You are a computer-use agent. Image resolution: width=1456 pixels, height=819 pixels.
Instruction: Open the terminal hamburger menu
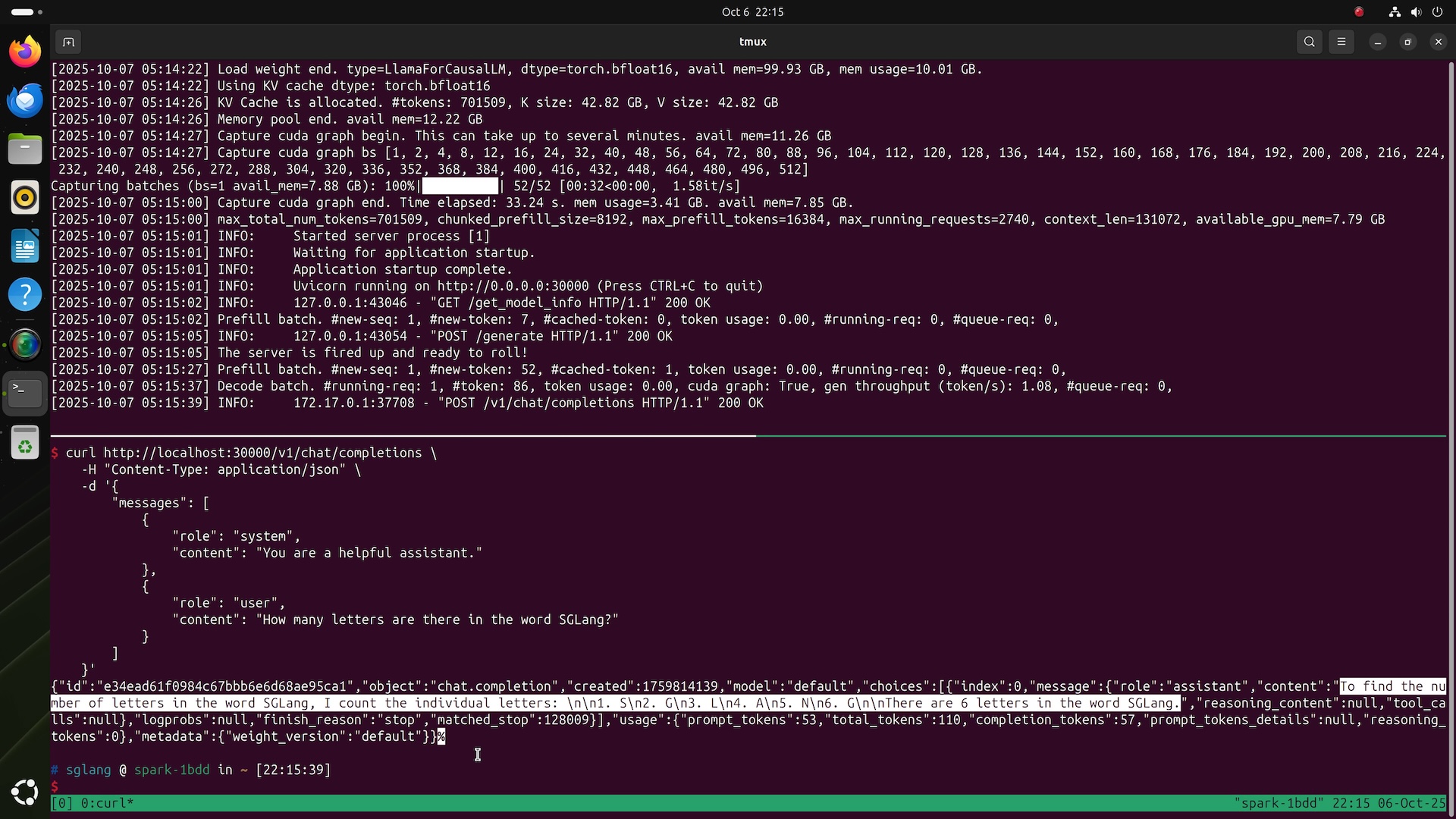[1341, 42]
